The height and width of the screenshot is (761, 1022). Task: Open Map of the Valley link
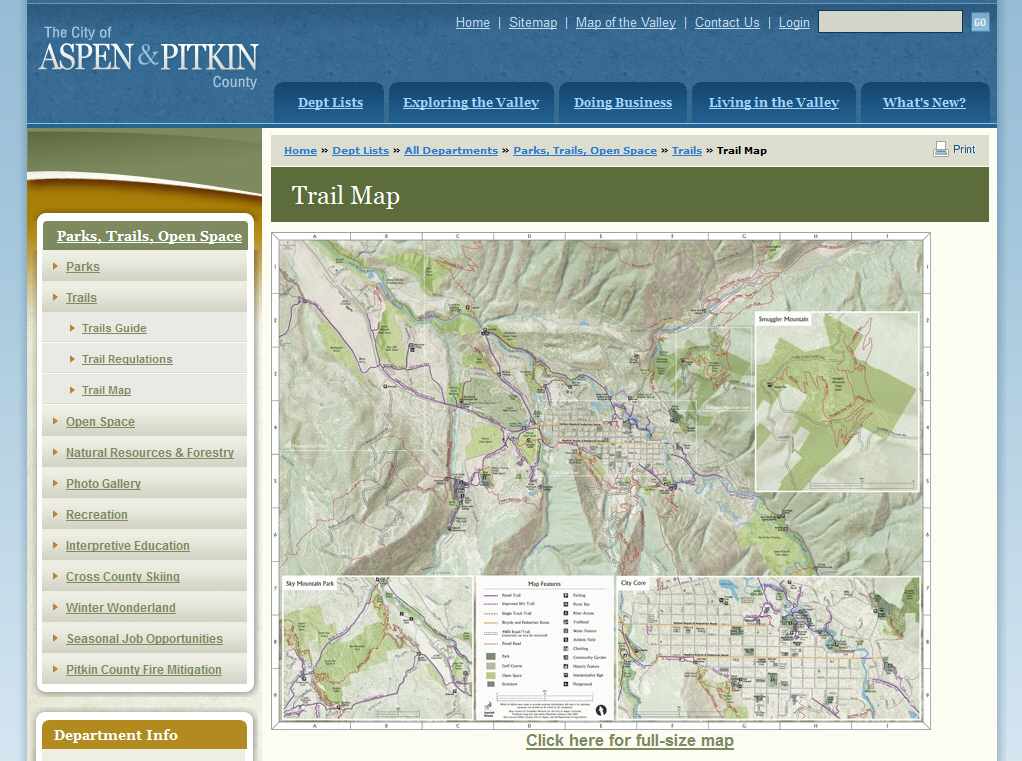626,22
